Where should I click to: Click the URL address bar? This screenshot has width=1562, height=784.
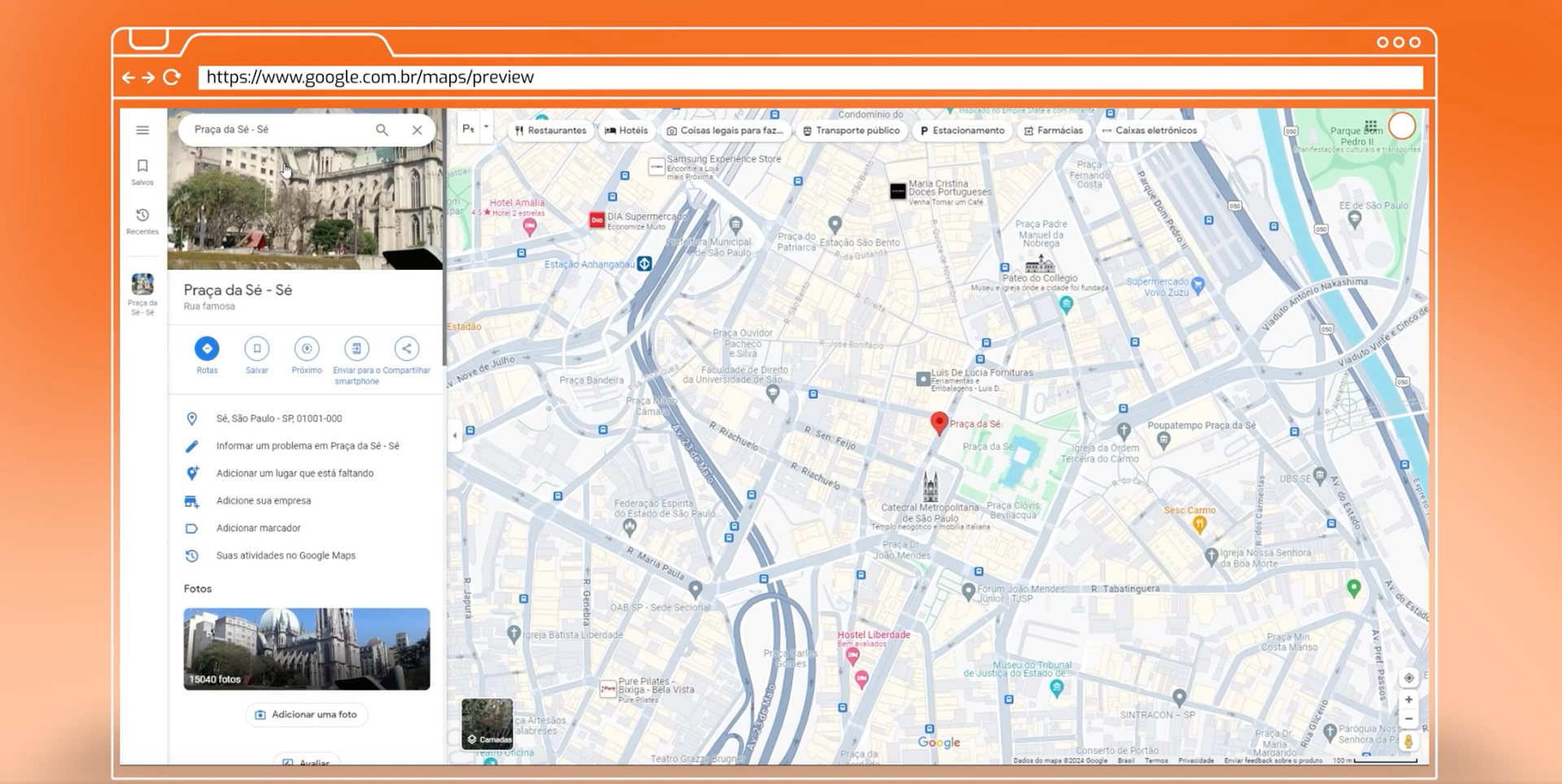(x=810, y=77)
